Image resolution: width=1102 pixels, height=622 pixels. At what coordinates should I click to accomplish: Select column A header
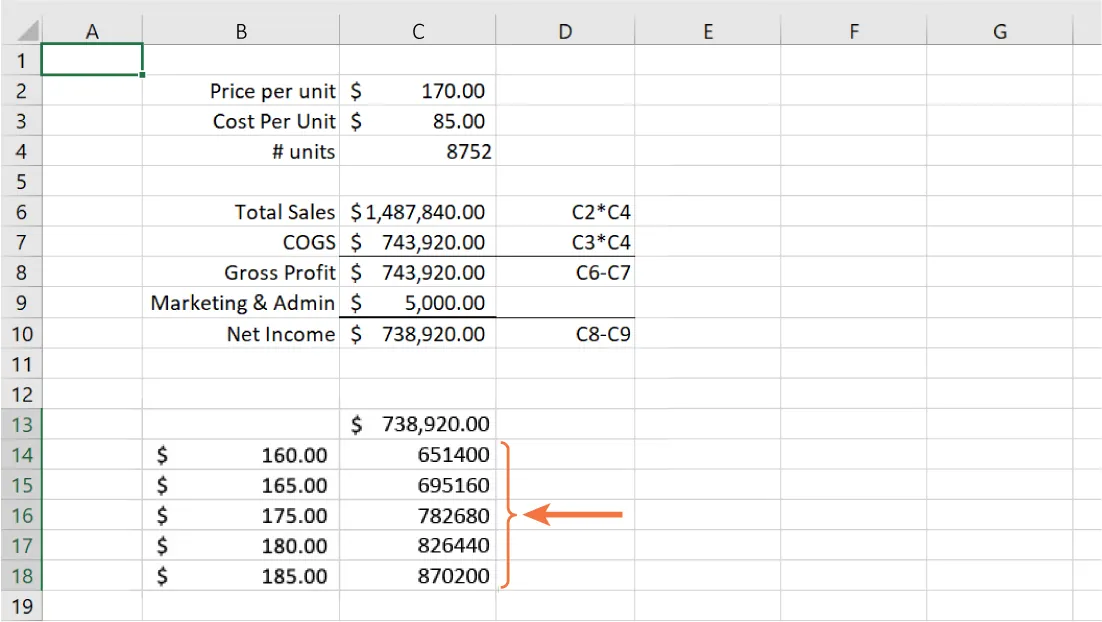[92, 31]
